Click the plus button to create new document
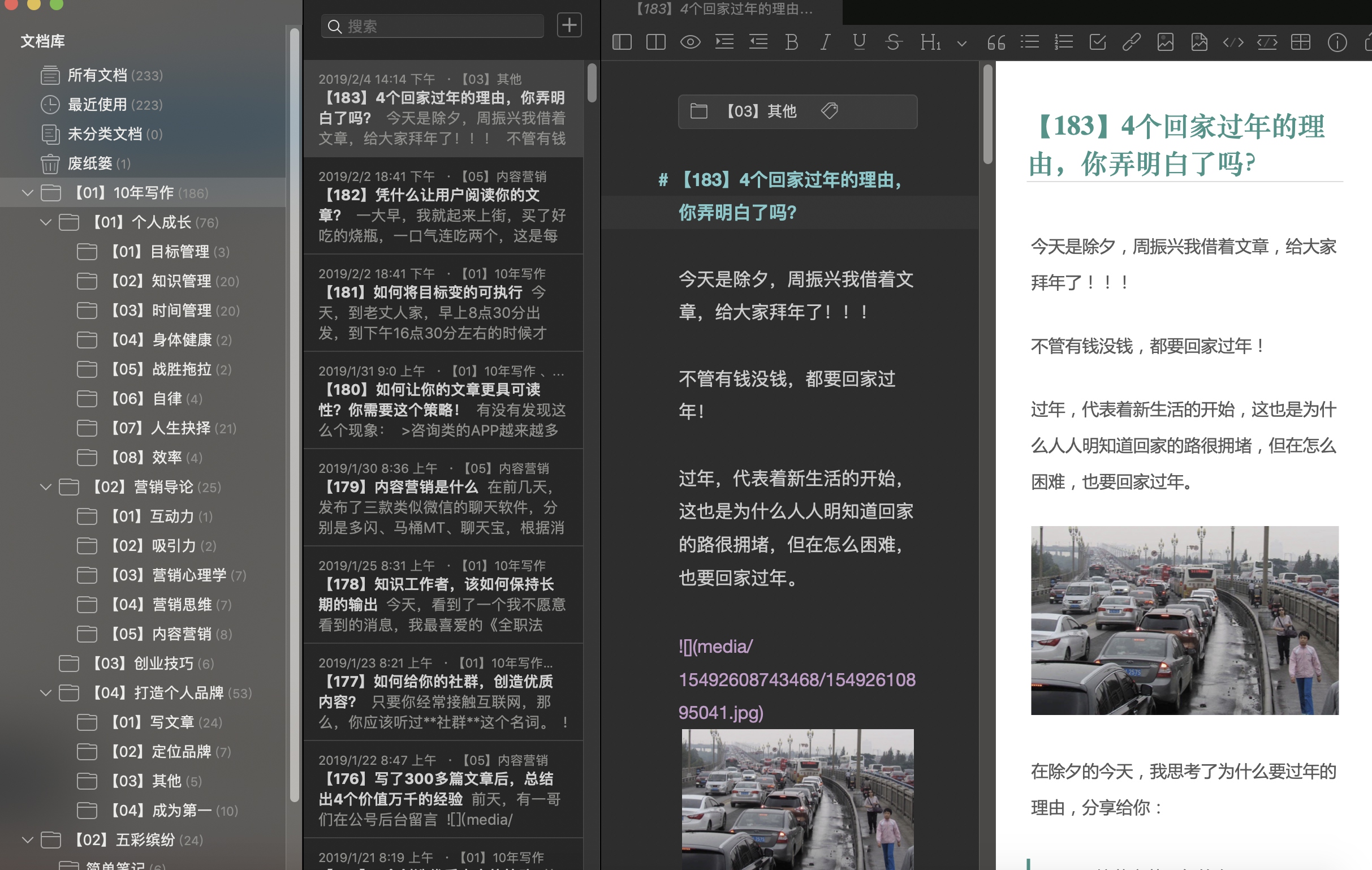1372x870 pixels. click(x=568, y=25)
